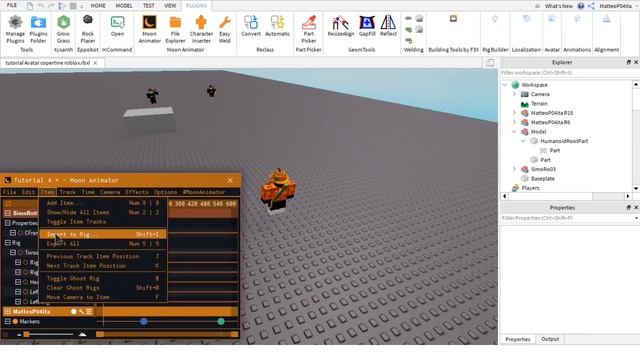
Task: Click the green timeline marker
Action: pos(221,322)
